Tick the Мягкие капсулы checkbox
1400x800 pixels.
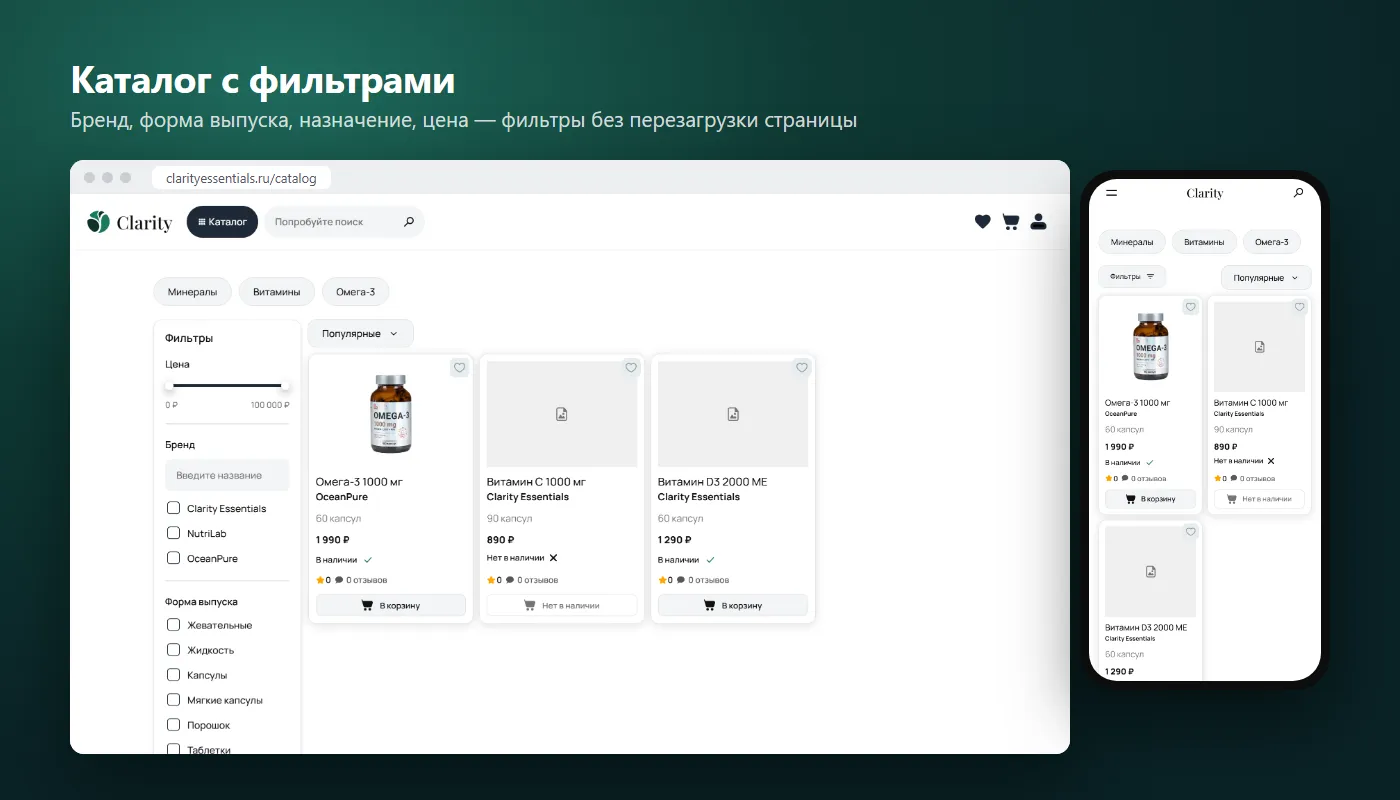tap(173, 700)
